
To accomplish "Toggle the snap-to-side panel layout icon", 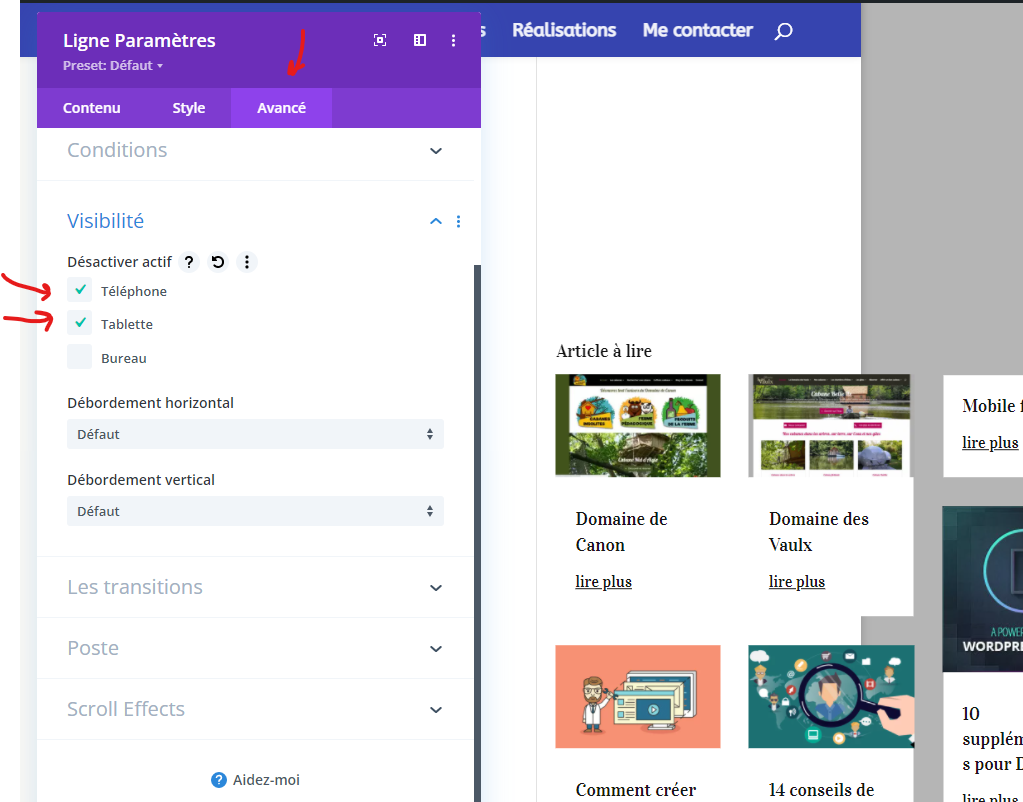I will point(419,40).
